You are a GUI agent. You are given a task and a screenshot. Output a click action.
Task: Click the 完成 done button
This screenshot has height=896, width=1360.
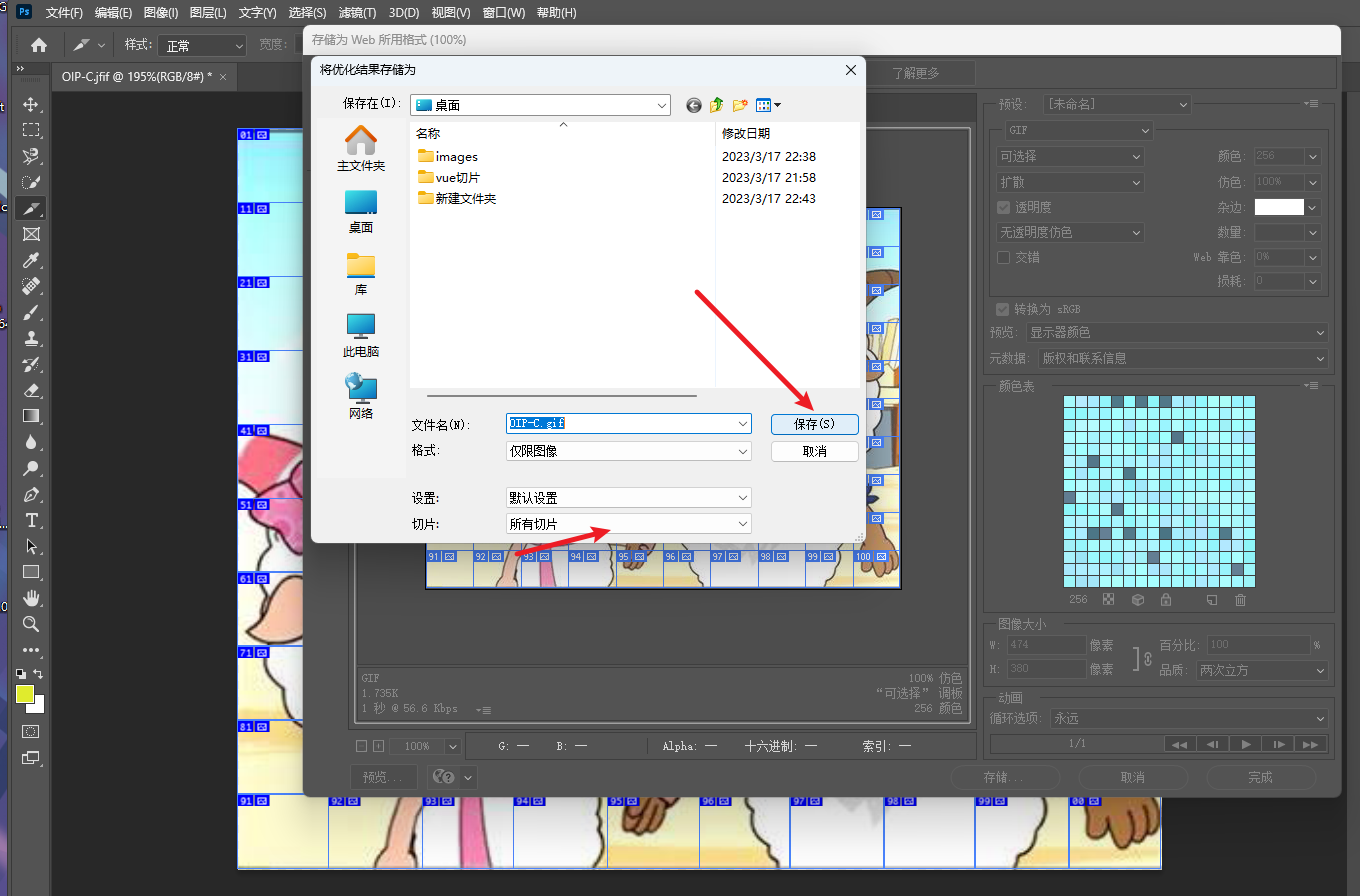pos(1260,777)
